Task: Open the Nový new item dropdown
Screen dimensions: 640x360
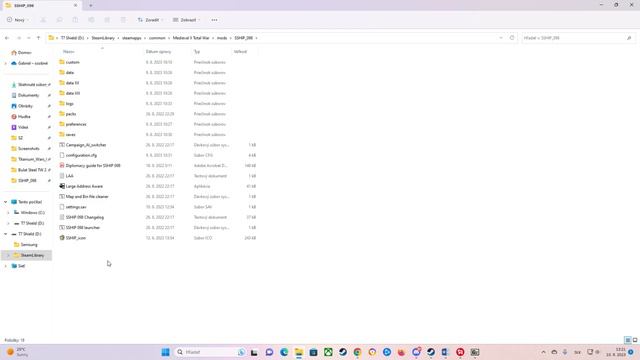Action: coord(18,20)
